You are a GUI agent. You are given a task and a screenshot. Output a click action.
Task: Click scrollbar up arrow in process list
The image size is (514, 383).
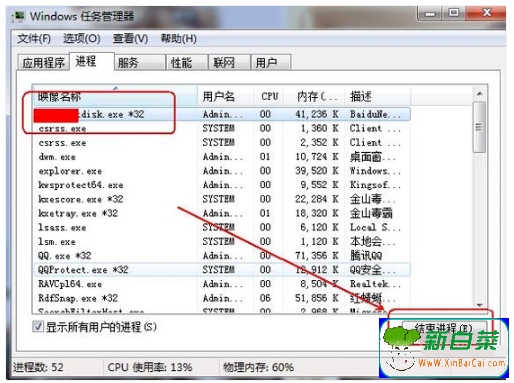(x=480, y=94)
